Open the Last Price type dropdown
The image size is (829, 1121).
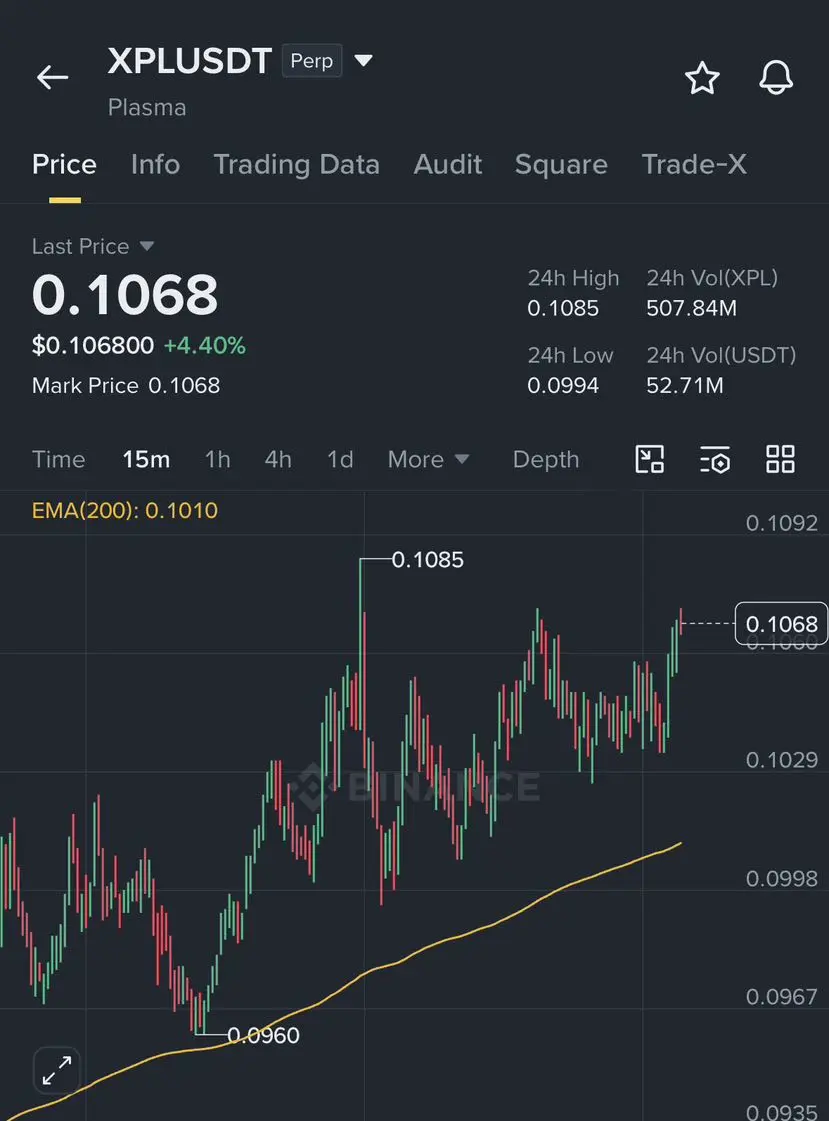pyautogui.click(x=147, y=246)
